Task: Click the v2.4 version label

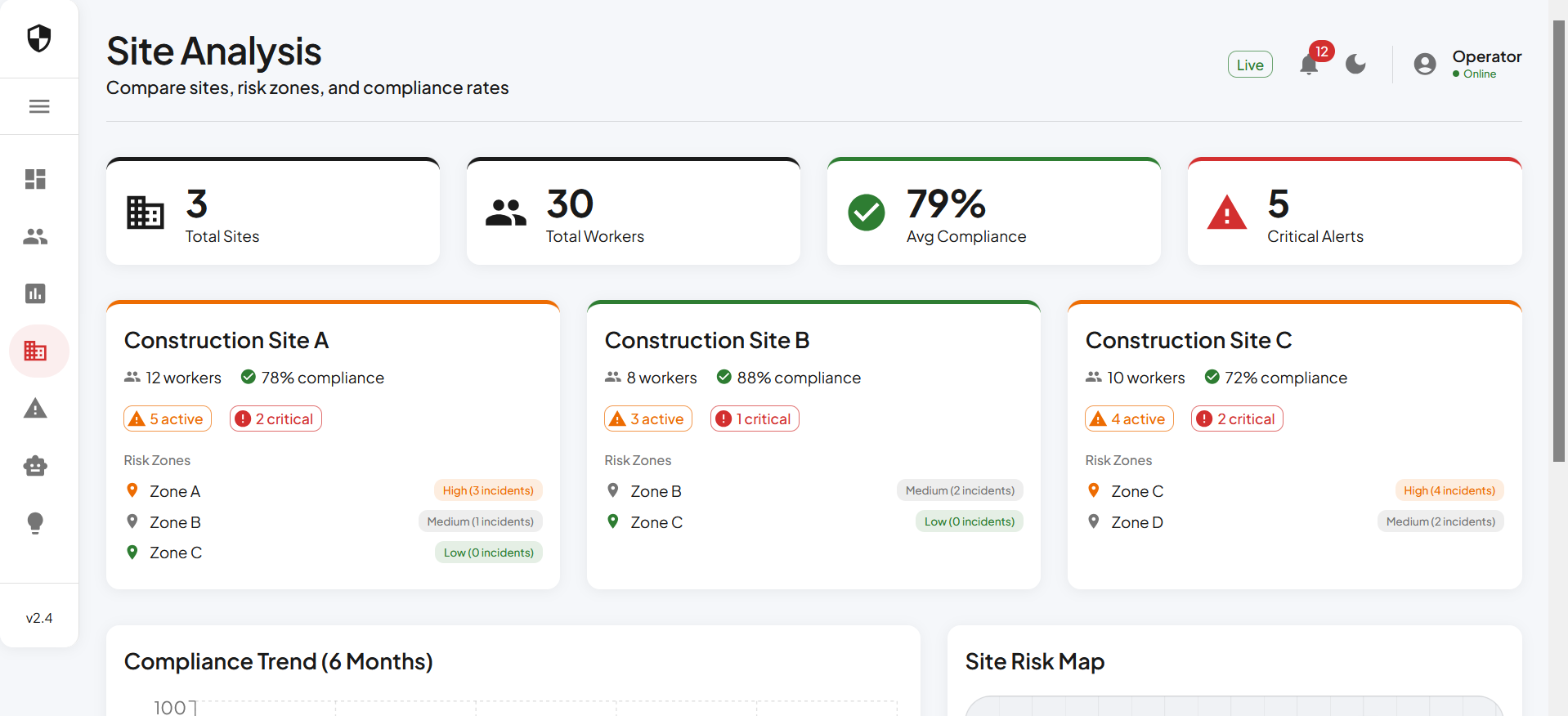Action: (39, 618)
